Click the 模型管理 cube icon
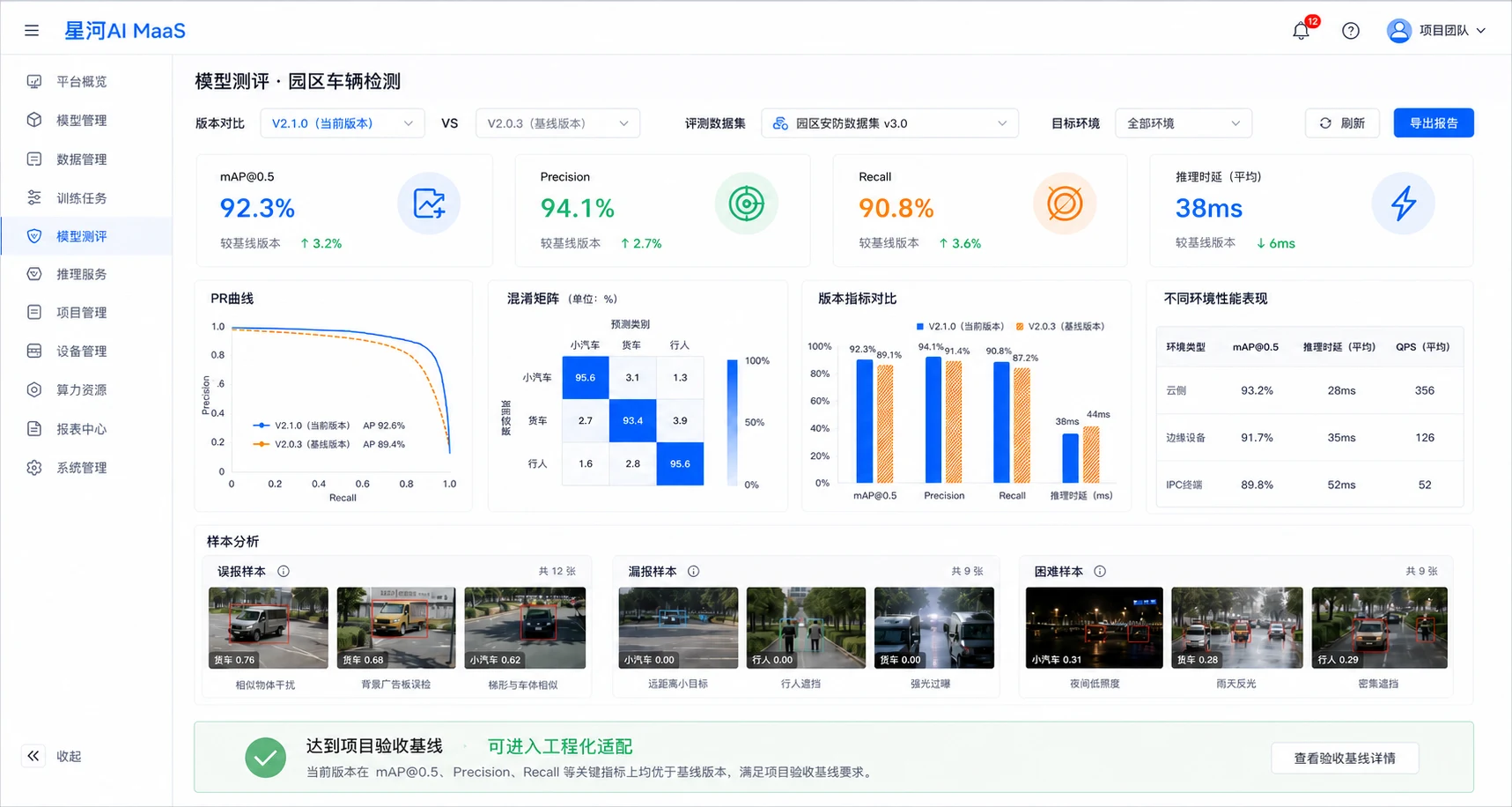The width and height of the screenshot is (1512, 807). pyautogui.click(x=34, y=120)
